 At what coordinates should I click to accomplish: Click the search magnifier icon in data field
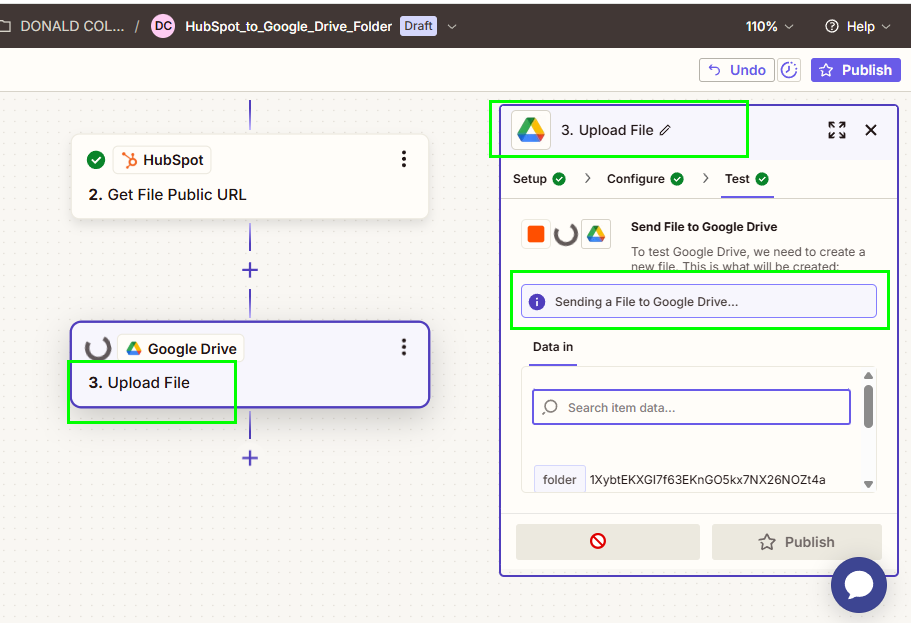click(x=550, y=407)
